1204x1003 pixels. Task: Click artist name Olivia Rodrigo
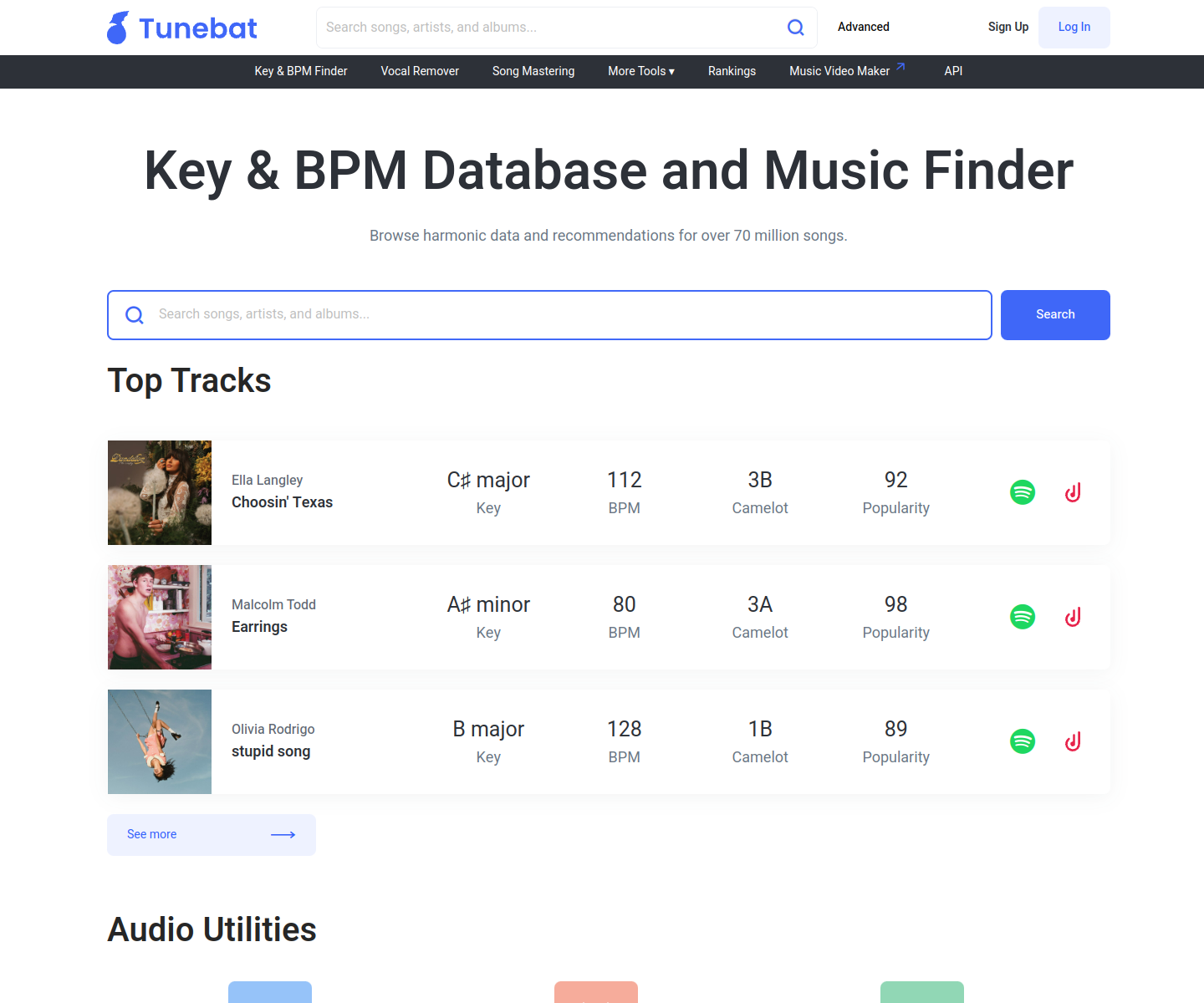point(273,729)
